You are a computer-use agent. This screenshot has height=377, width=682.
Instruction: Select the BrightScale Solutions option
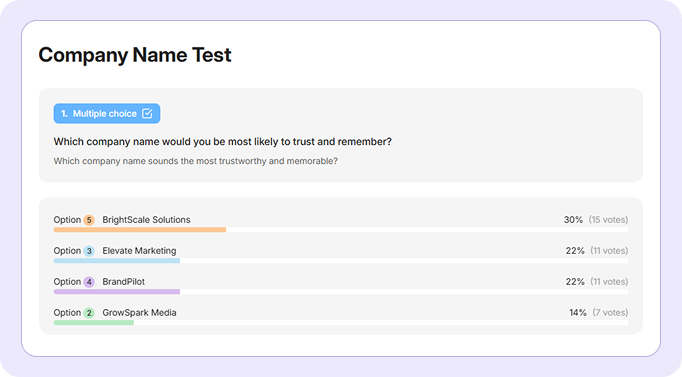[146, 220]
